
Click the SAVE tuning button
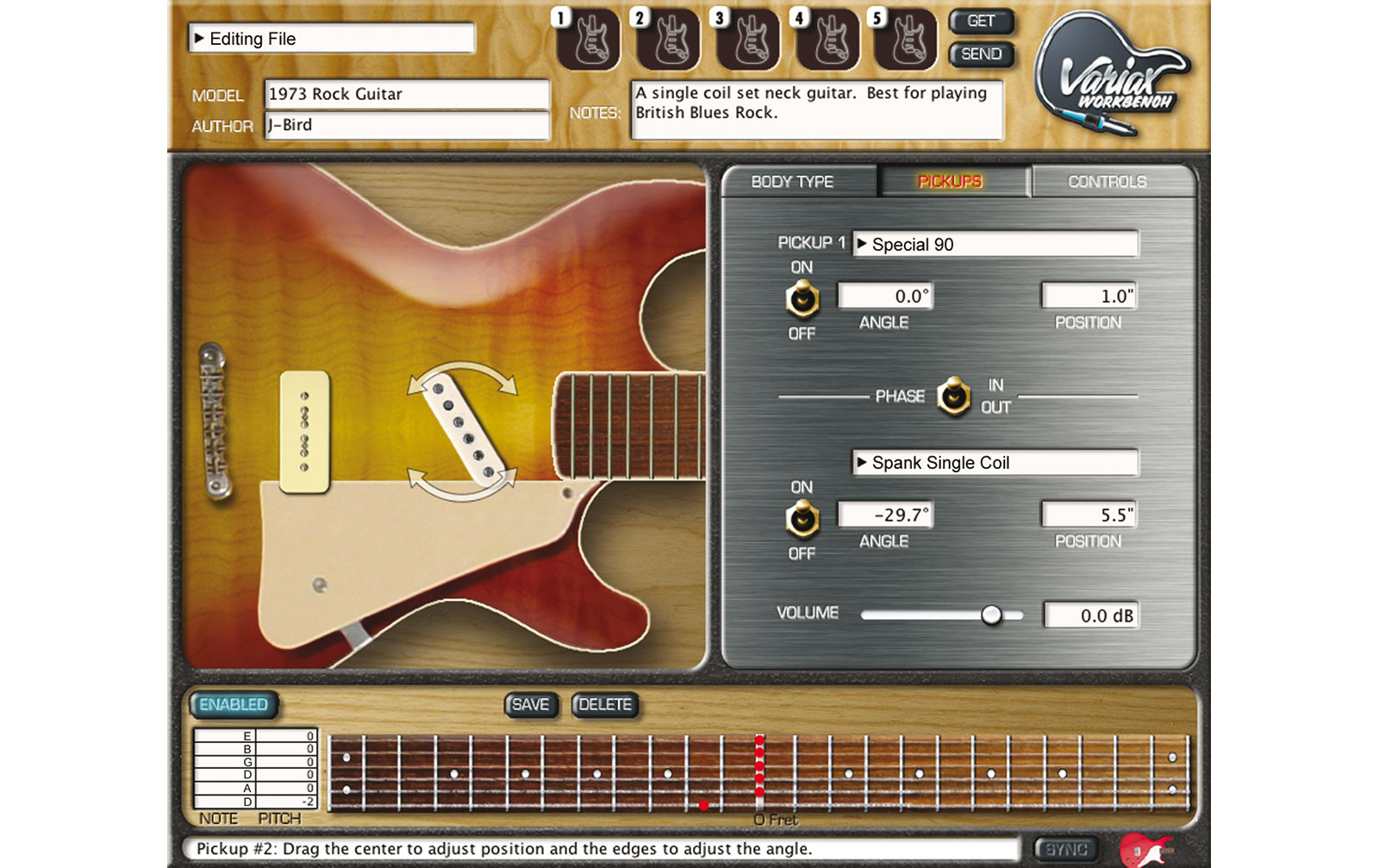(x=531, y=704)
